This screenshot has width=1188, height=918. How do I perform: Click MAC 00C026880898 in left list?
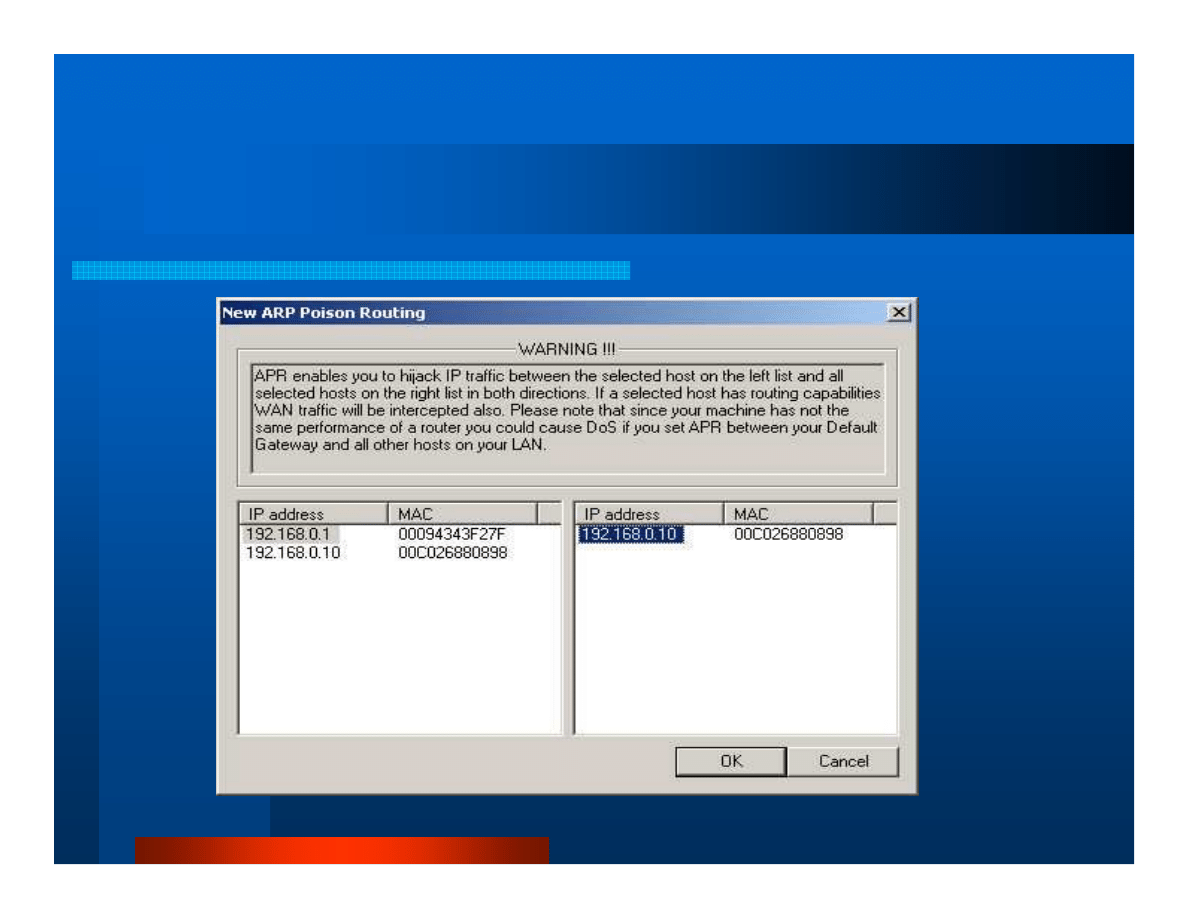(452, 552)
